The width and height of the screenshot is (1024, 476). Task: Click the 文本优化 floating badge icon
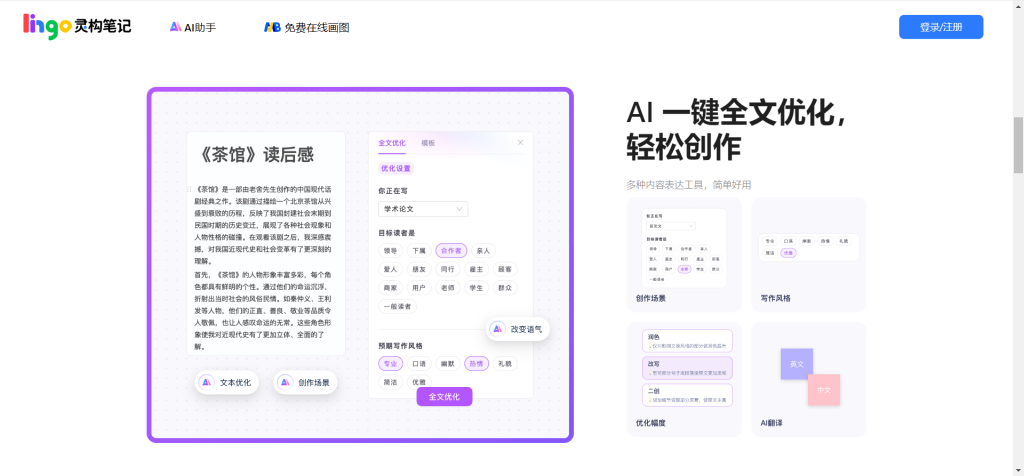(206, 382)
